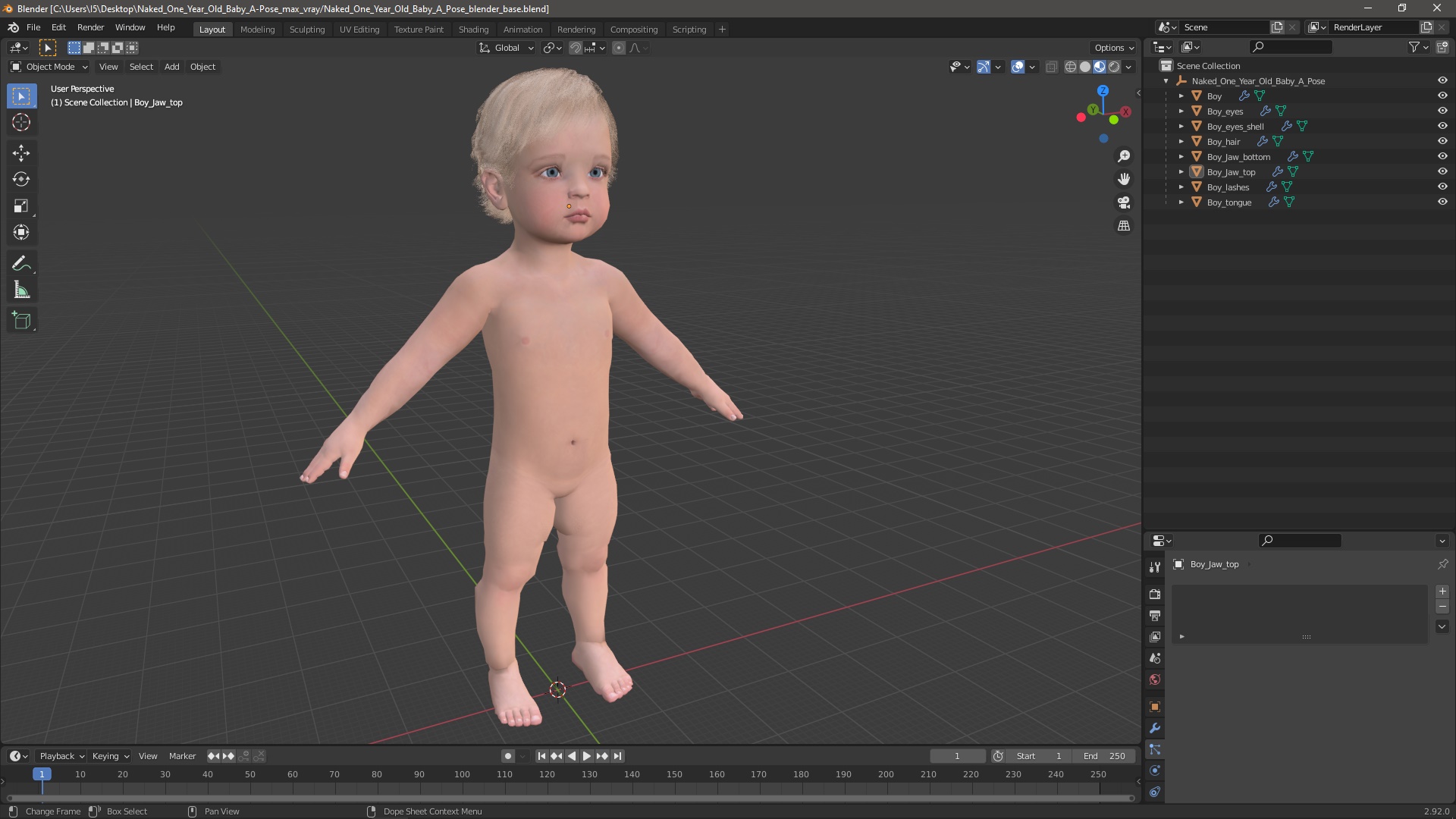Screen dimensions: 1456x819
Task: Choose the Add Cube tool
Action: (21, 321)
